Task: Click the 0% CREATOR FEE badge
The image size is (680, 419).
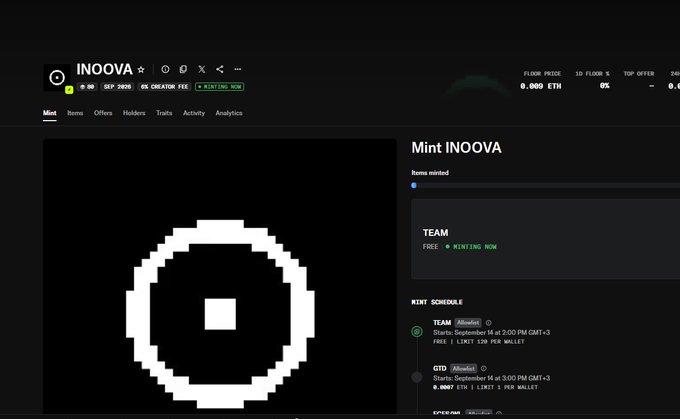Action: [x=164, y=87]
